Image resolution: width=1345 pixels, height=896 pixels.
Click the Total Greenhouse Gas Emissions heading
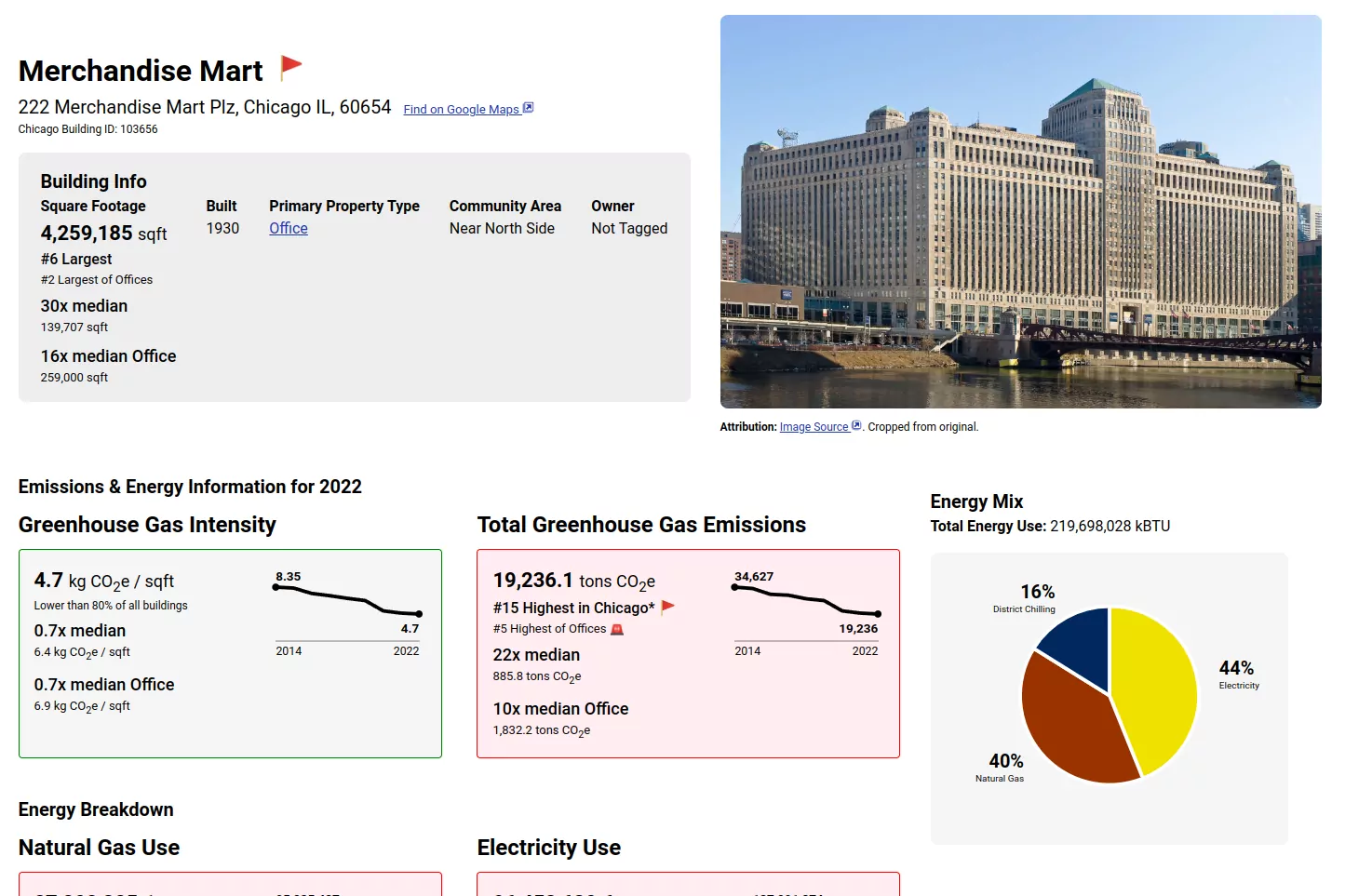coord(641,525)
